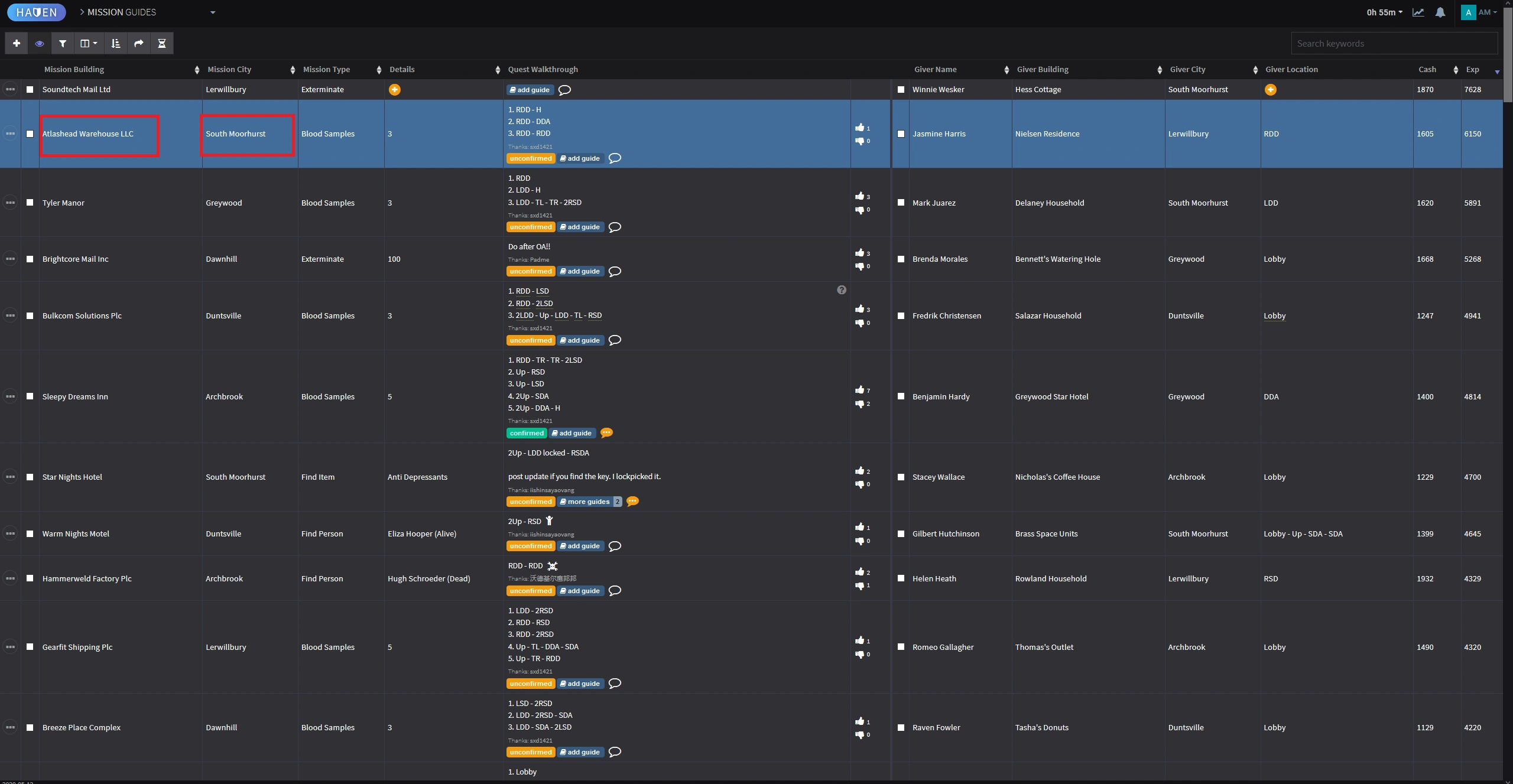Click the hourglass toolbar icon
This screenshot has width=1513, height=784.
162,43
